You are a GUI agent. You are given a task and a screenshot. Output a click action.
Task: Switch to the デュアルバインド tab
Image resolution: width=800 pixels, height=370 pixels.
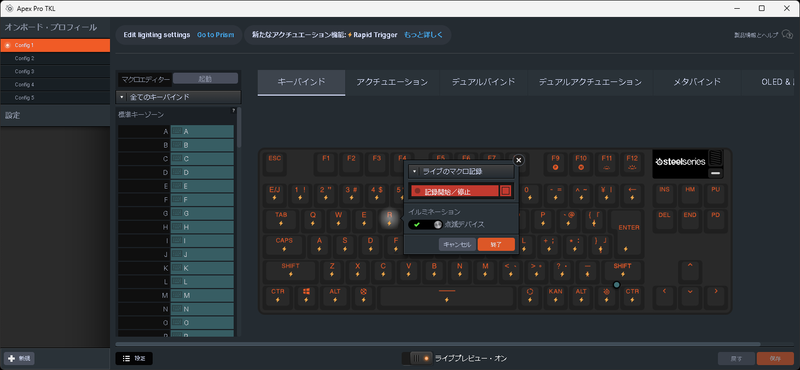pos(483,82)
